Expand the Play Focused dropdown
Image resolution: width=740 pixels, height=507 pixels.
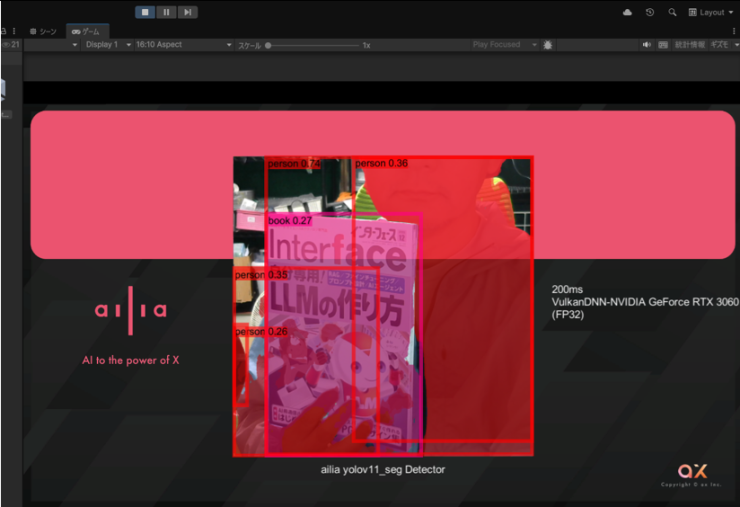501,45
